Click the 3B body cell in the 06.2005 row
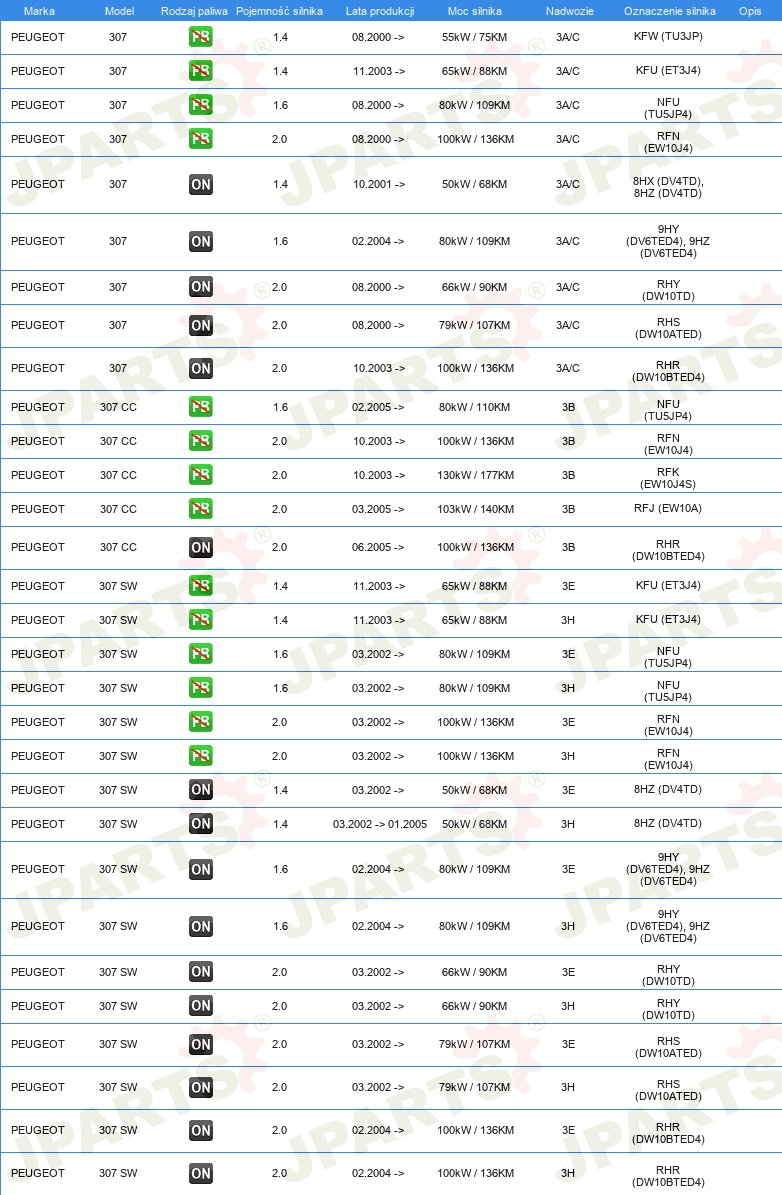 [569, 547]
